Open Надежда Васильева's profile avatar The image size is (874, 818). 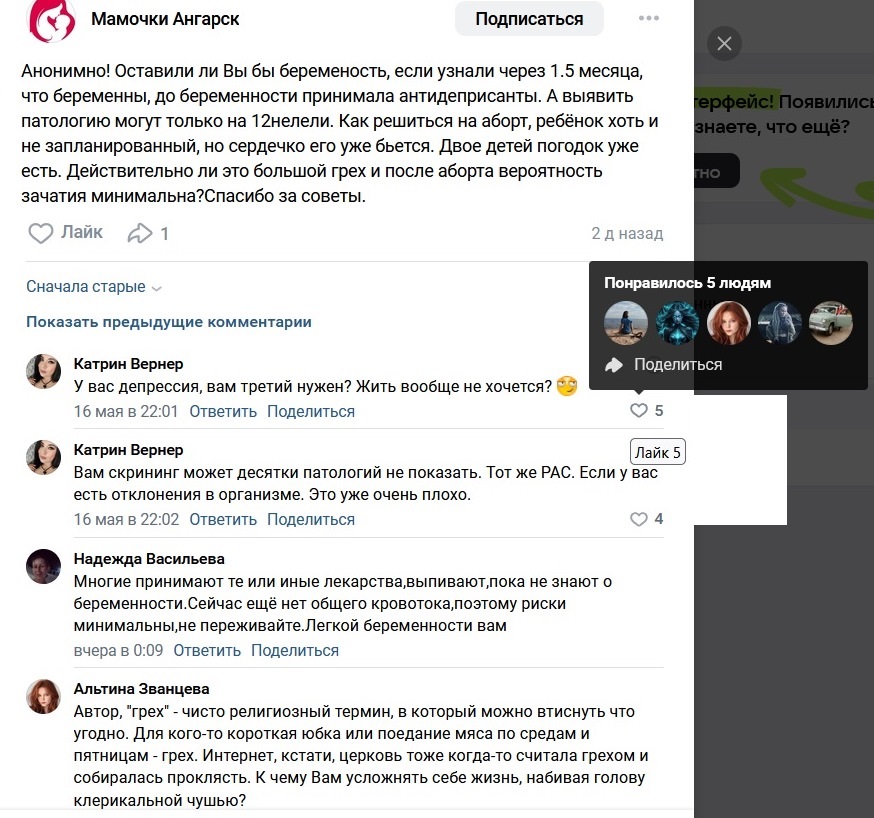coord(43,566)
